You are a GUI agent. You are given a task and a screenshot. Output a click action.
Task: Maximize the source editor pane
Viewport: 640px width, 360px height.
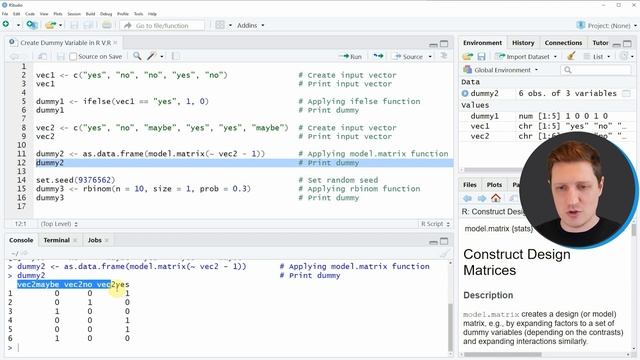point(444,44)
